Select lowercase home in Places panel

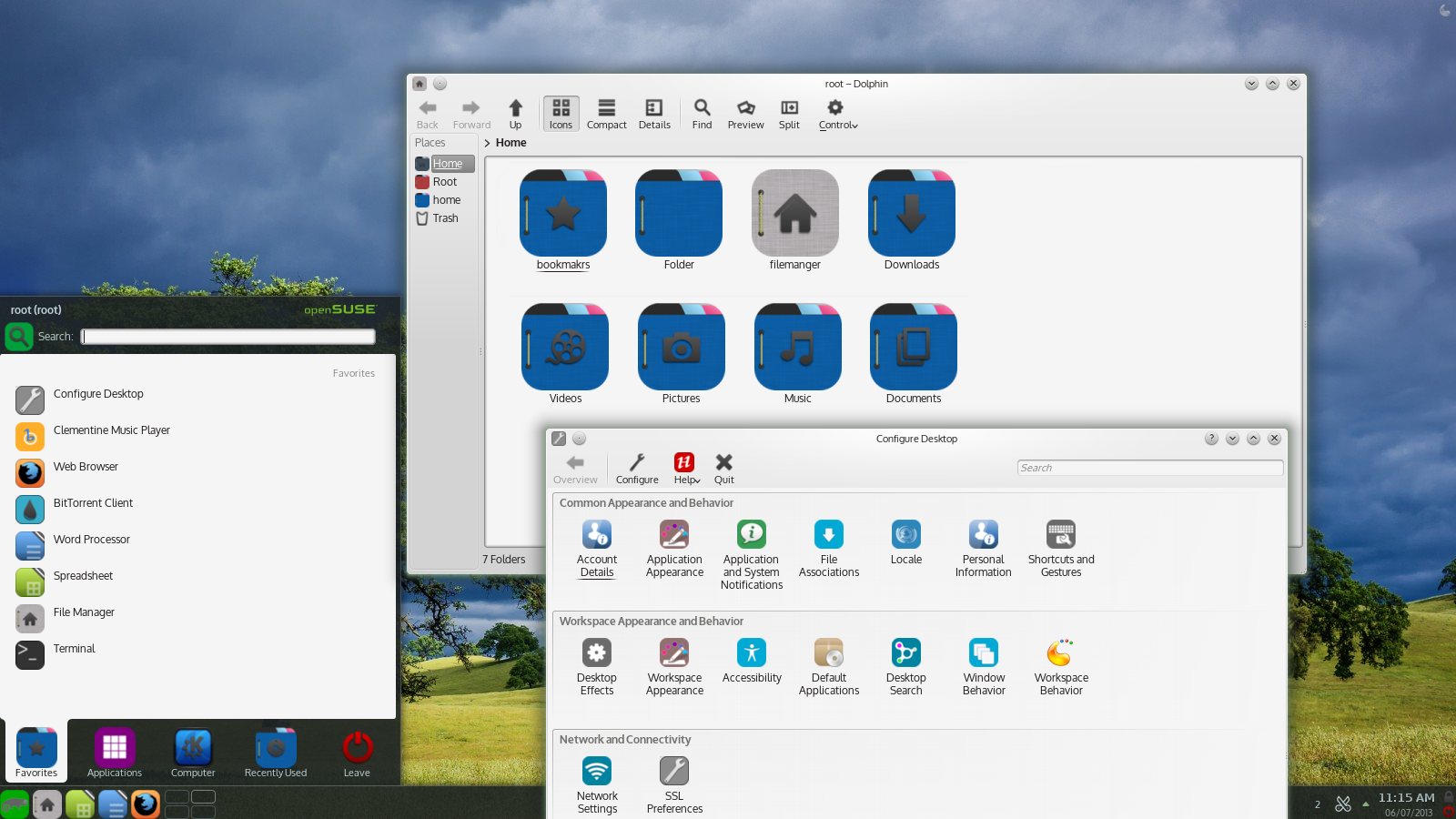[444, 200]
